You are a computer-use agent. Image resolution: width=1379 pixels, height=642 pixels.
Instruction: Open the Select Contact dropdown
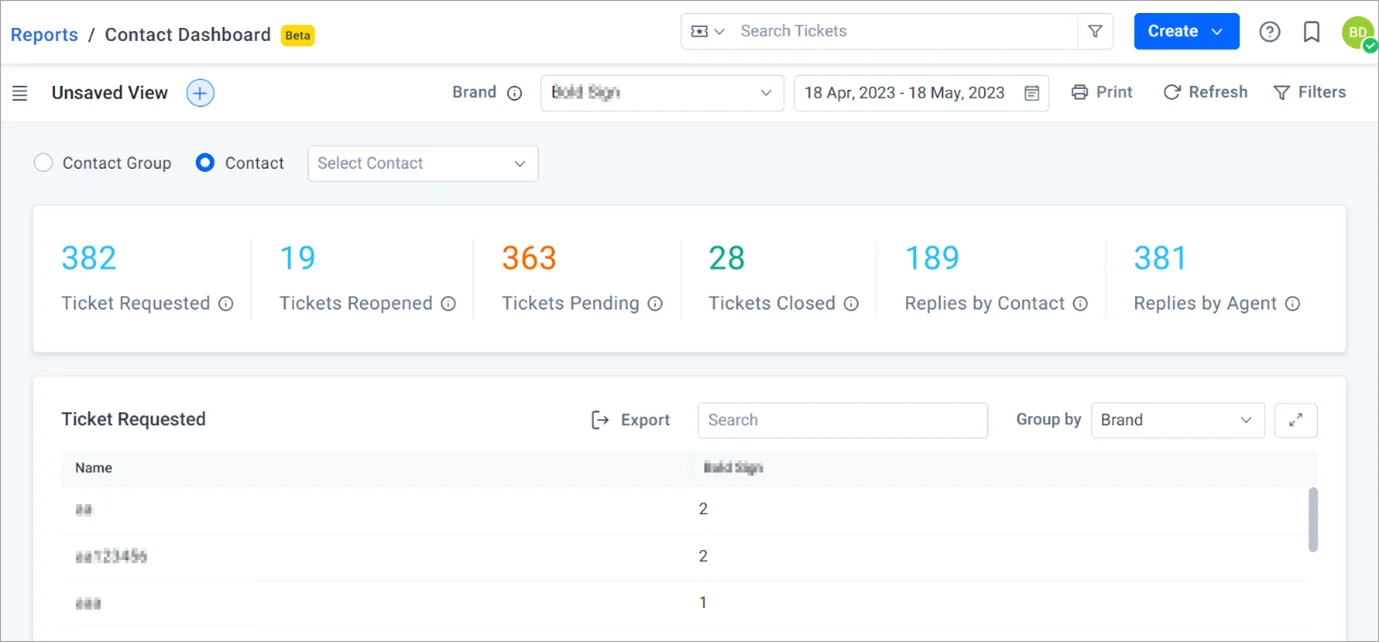pos(422,163)
